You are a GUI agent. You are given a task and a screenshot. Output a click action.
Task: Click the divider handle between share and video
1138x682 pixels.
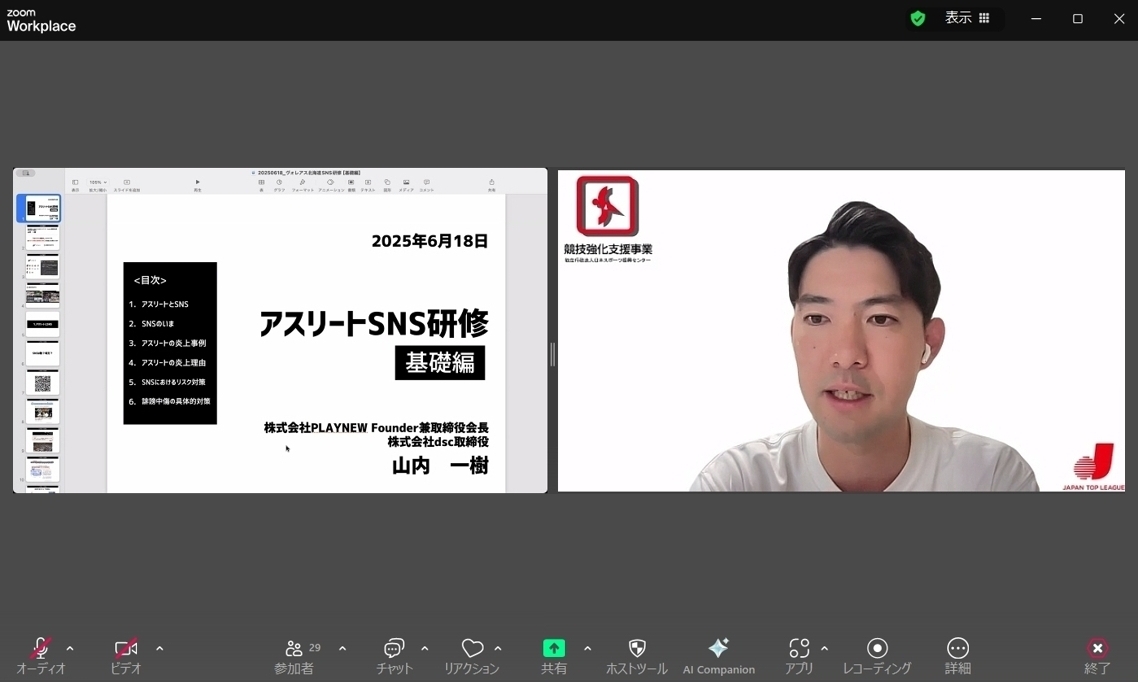point(552,354)
